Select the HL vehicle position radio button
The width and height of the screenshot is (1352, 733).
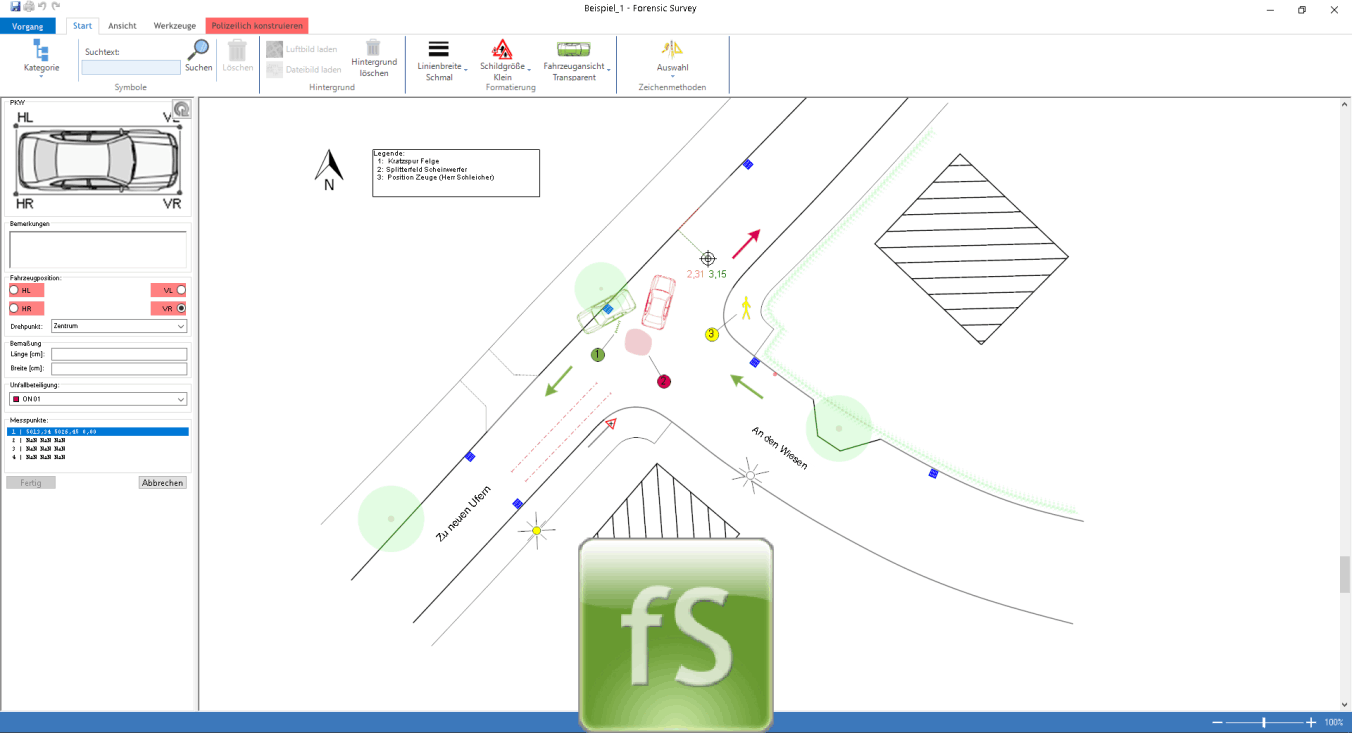click(15, 290)
